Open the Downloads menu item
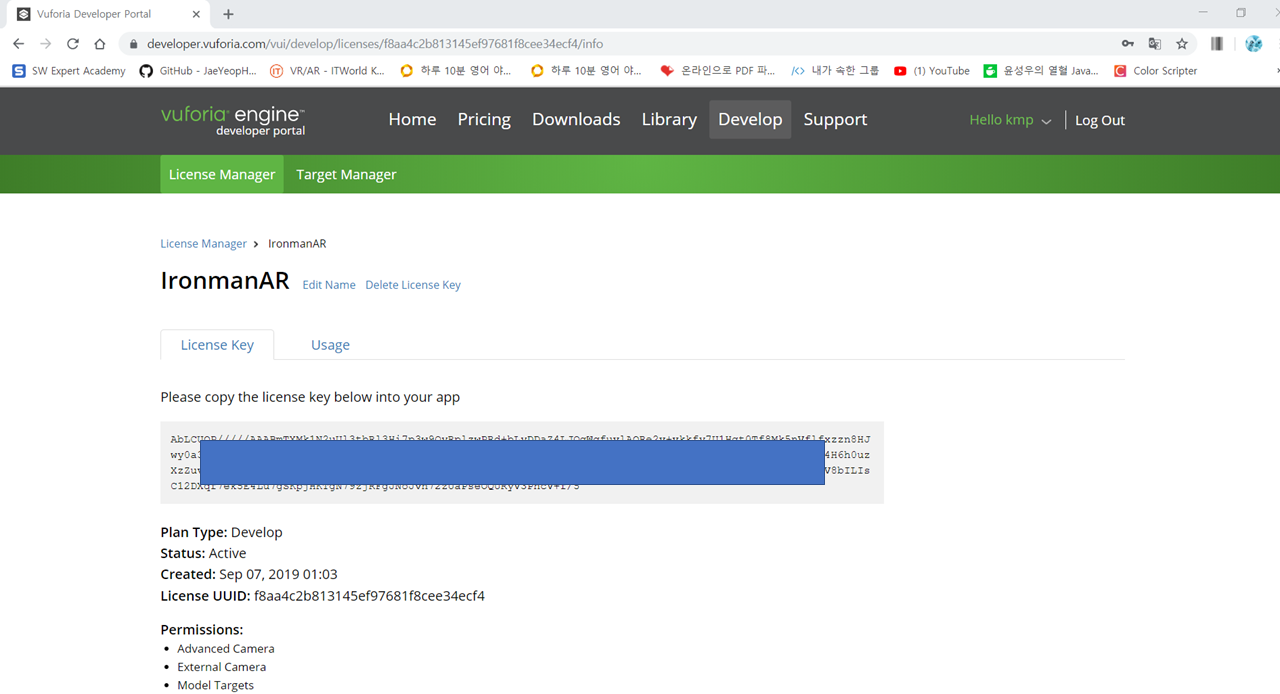Image resolution: width=1280 pixels, height=694 pixels. tap(576, 119)
